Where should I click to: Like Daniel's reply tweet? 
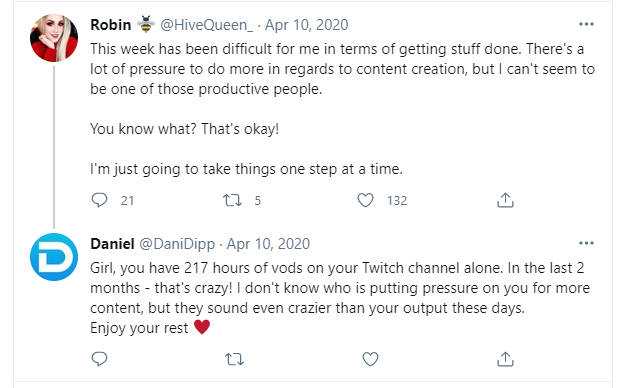click(370, 359)
